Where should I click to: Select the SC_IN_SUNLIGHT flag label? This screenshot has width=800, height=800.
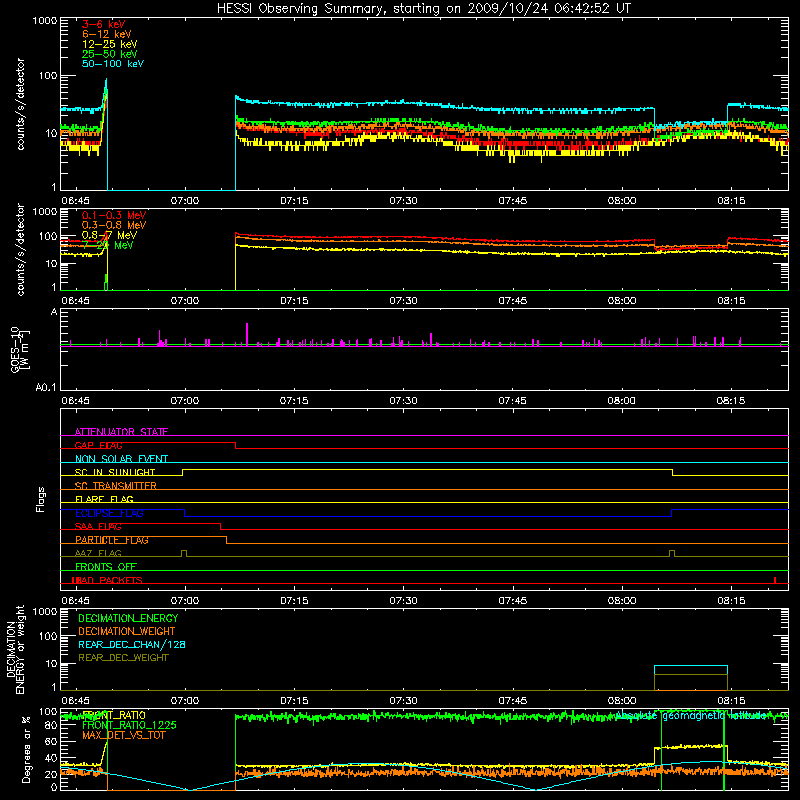click(x=114, y=472)
